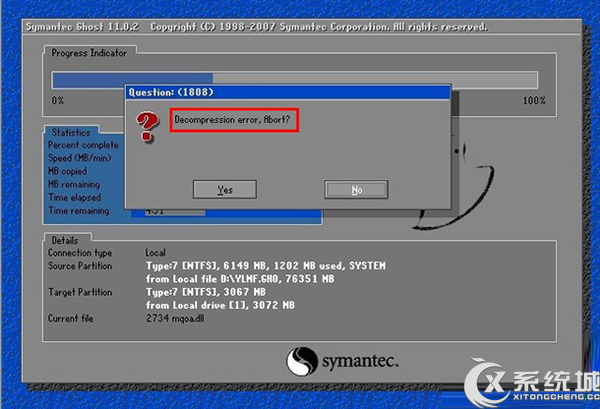
Task: Click target 'Type:7 [NTFS], 3067 MB' line
Action: (206, 292)
